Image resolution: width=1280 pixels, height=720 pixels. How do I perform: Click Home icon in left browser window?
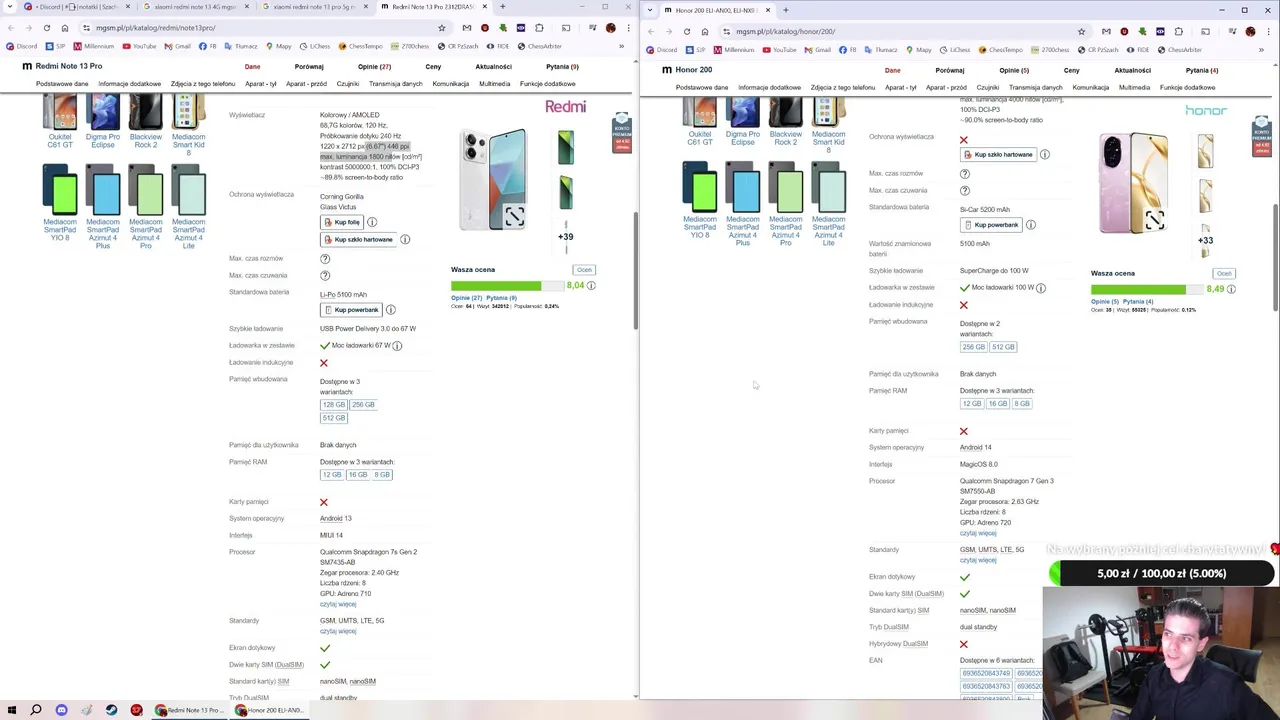[x=65, y=28]
